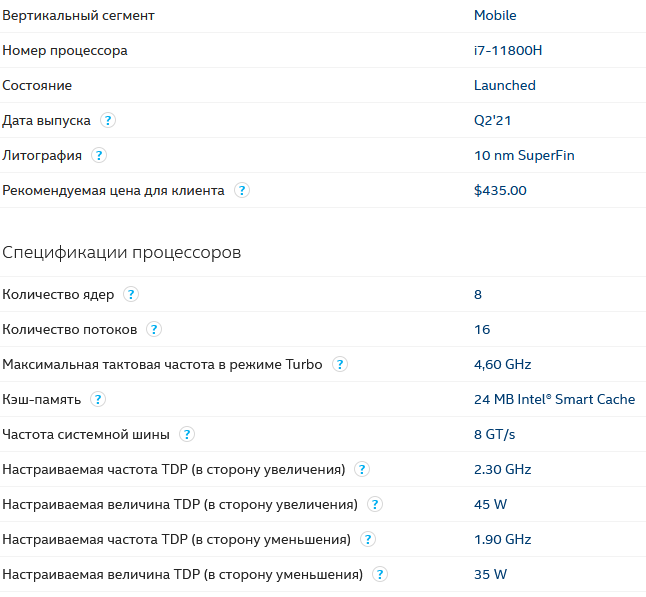Open help for Максимальная тактовая частота Turbo

pyautogui.click(x=340, y=365)
